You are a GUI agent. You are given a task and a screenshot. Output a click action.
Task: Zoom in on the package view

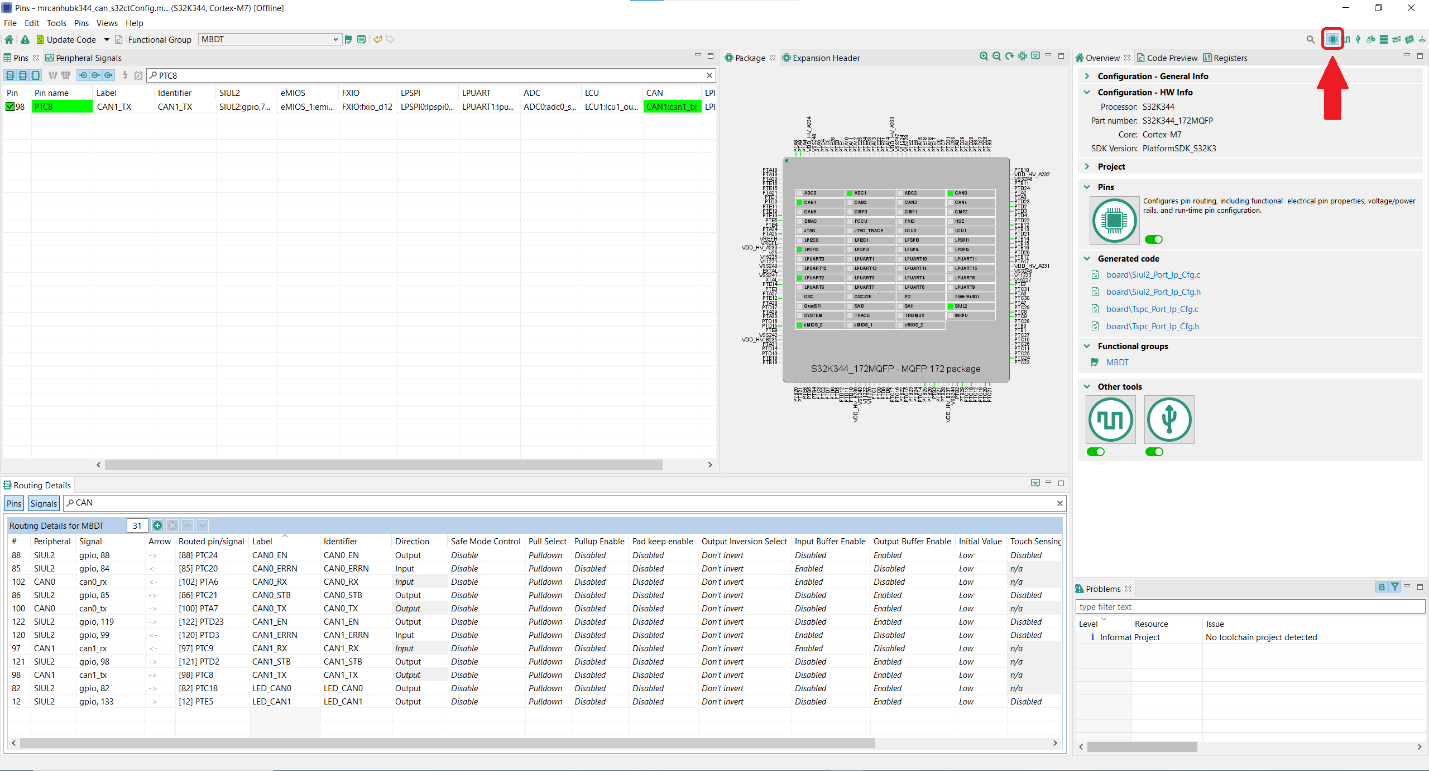pos(984,57)
